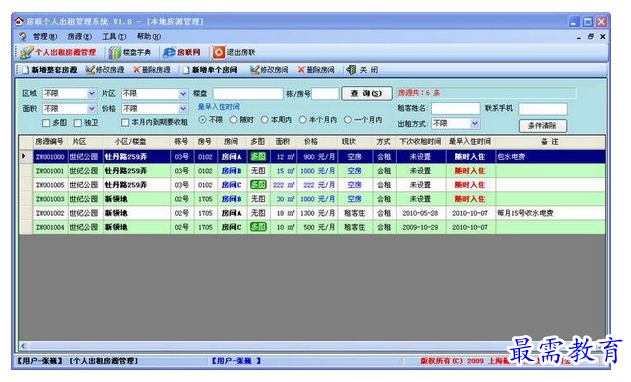The width and height of the screenshot is (631, 382).
Task: Open the 面积 dropdown
Action: point(91,109)
